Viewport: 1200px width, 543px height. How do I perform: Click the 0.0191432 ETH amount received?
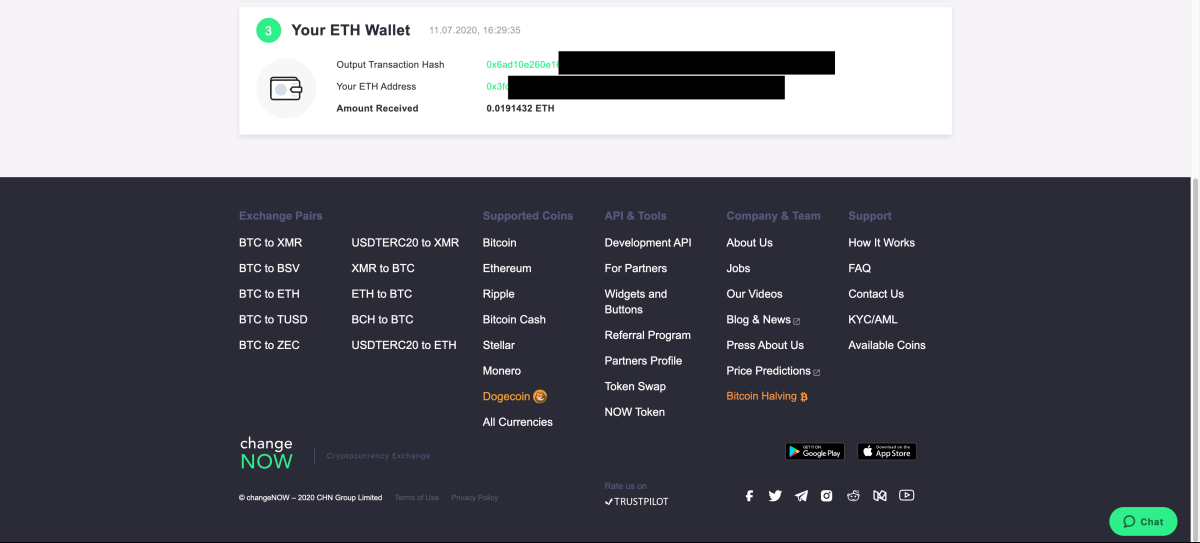[520, 108]
